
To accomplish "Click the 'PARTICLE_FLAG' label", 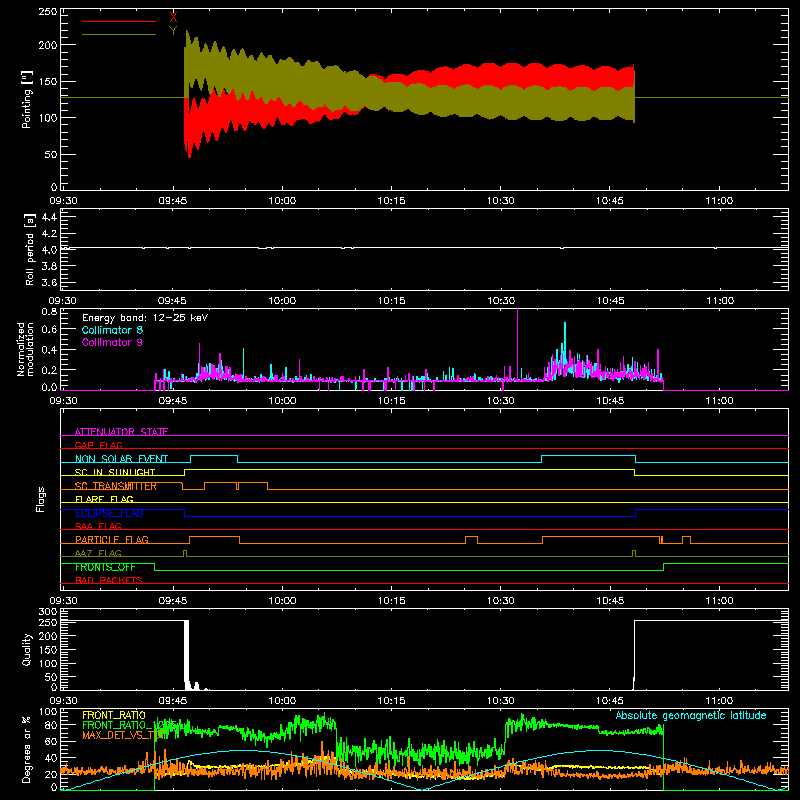I will coord(112,539).
